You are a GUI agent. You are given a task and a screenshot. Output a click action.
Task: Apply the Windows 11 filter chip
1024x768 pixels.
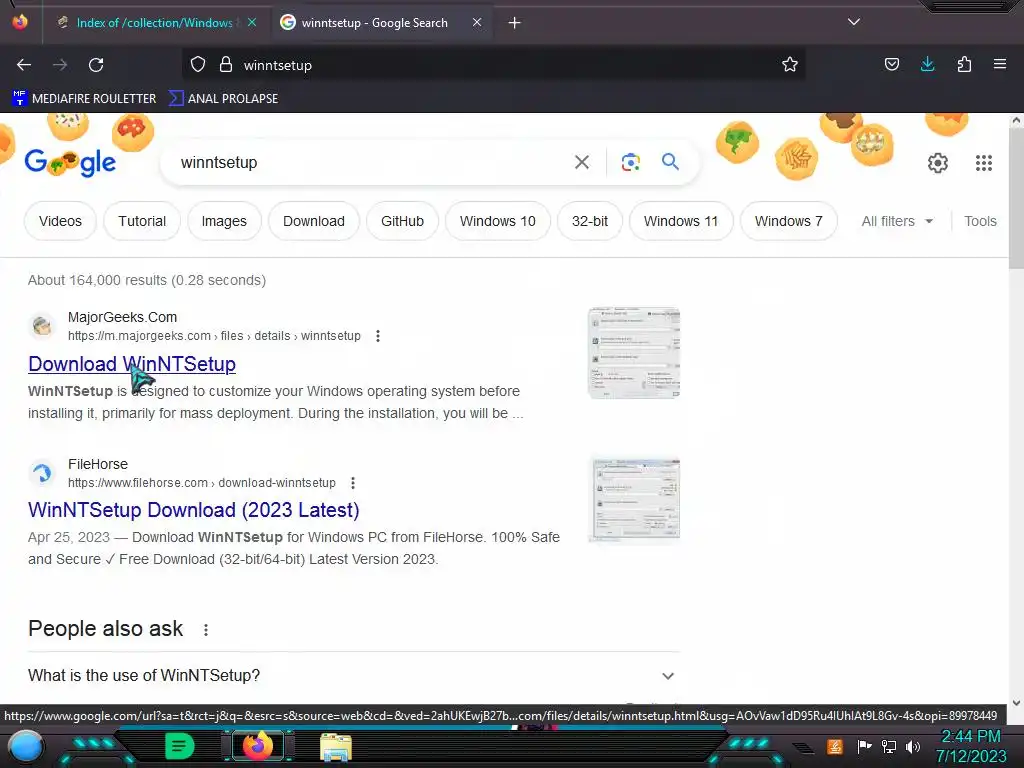tap(680, 221)
